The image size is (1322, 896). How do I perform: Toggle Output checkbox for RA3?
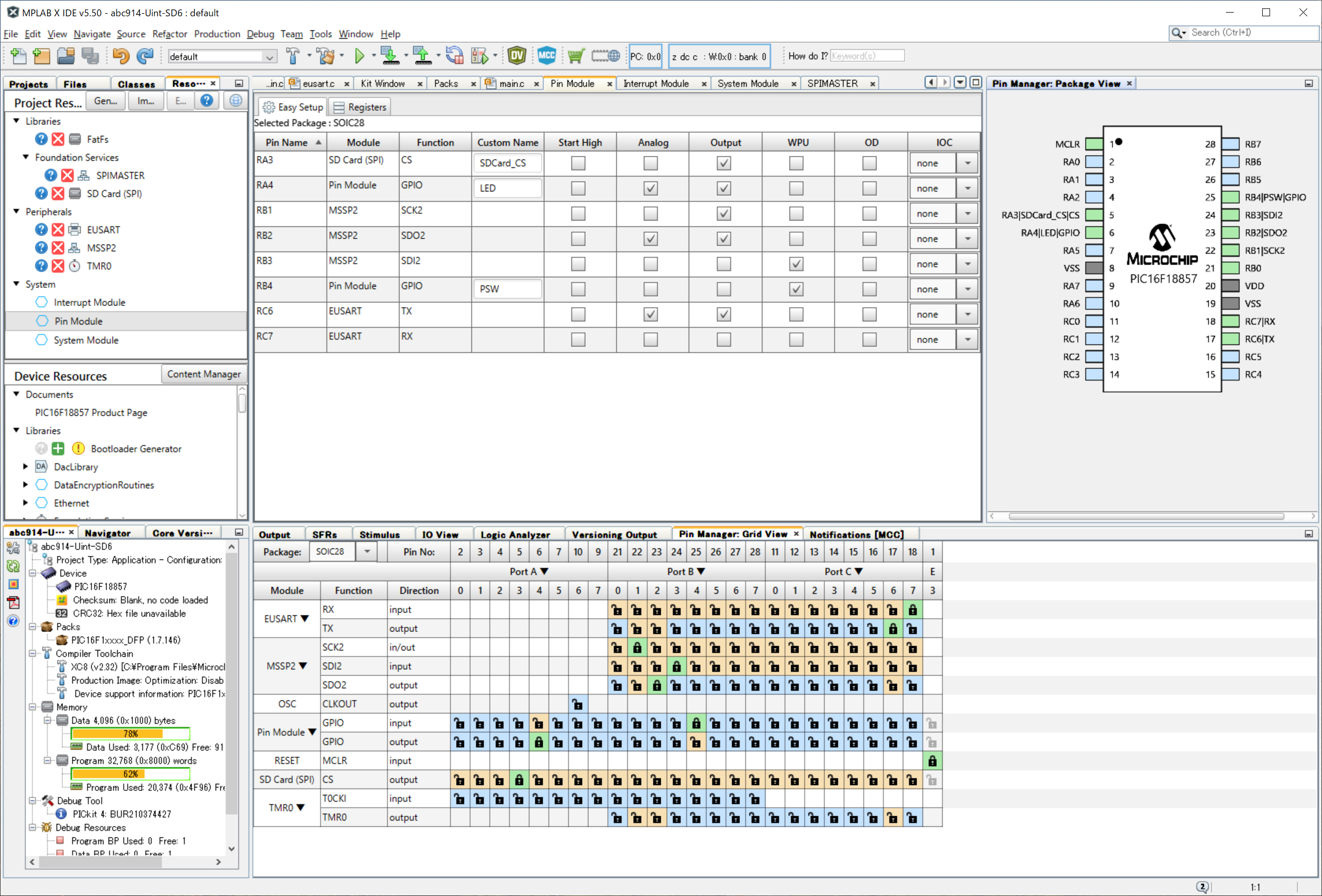click(x=724, y=163)
